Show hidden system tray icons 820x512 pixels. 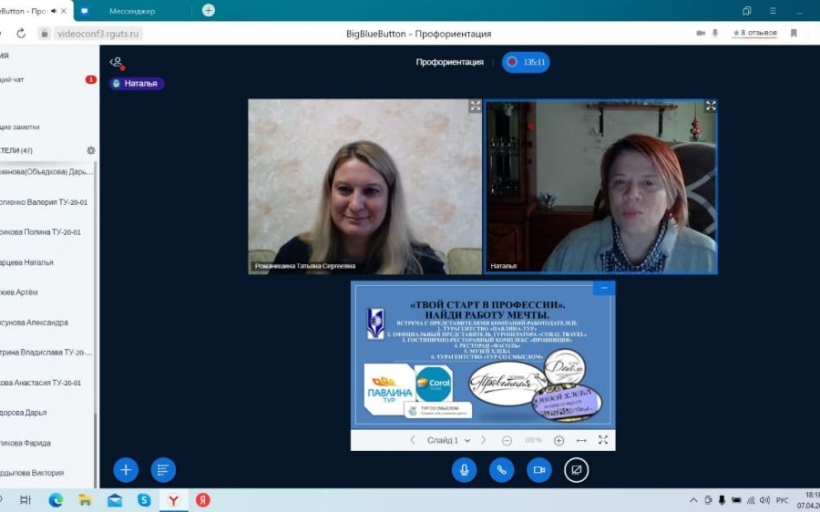coord(693,500)
